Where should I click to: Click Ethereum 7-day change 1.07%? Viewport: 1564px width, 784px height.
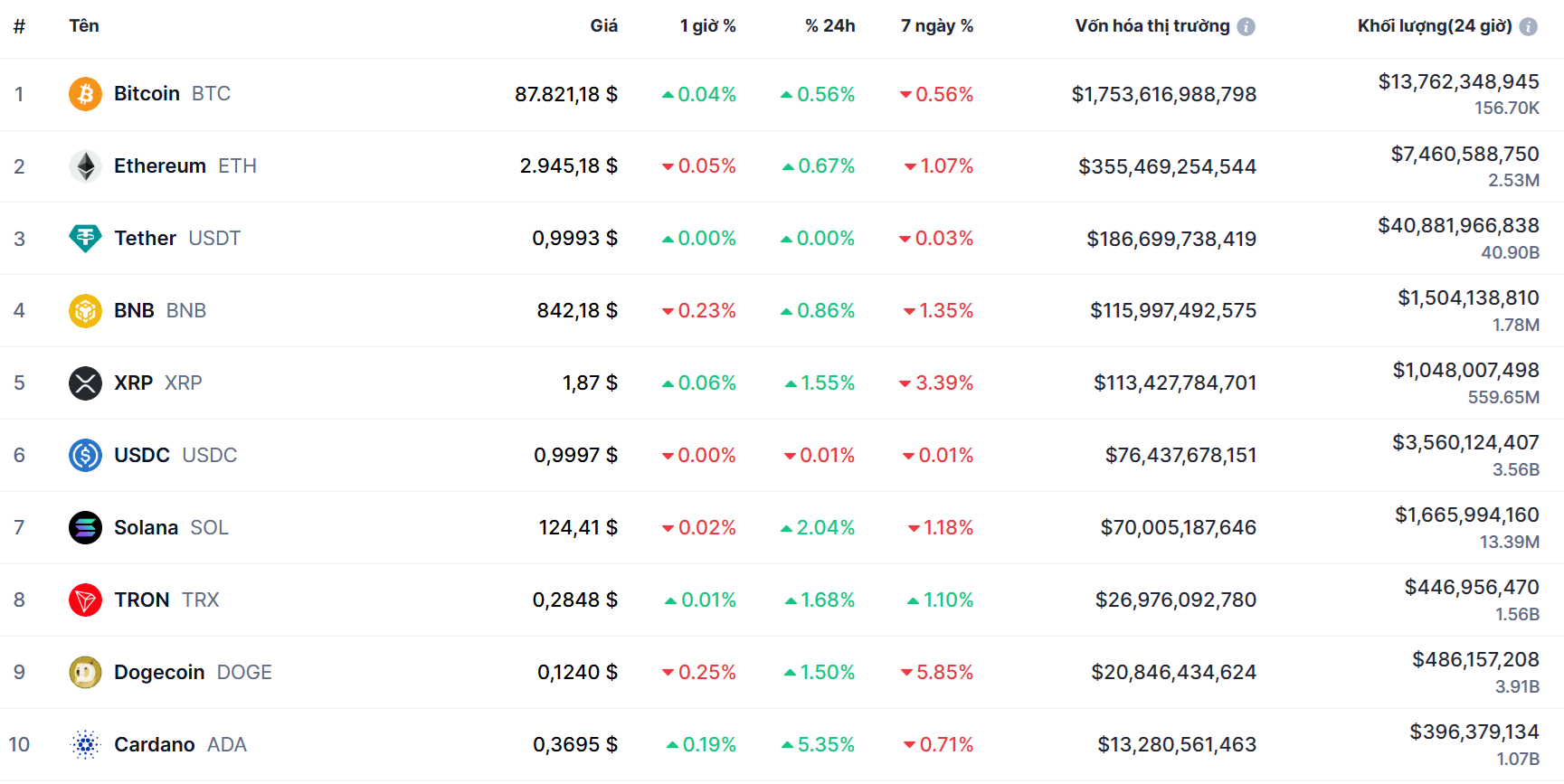939,166
